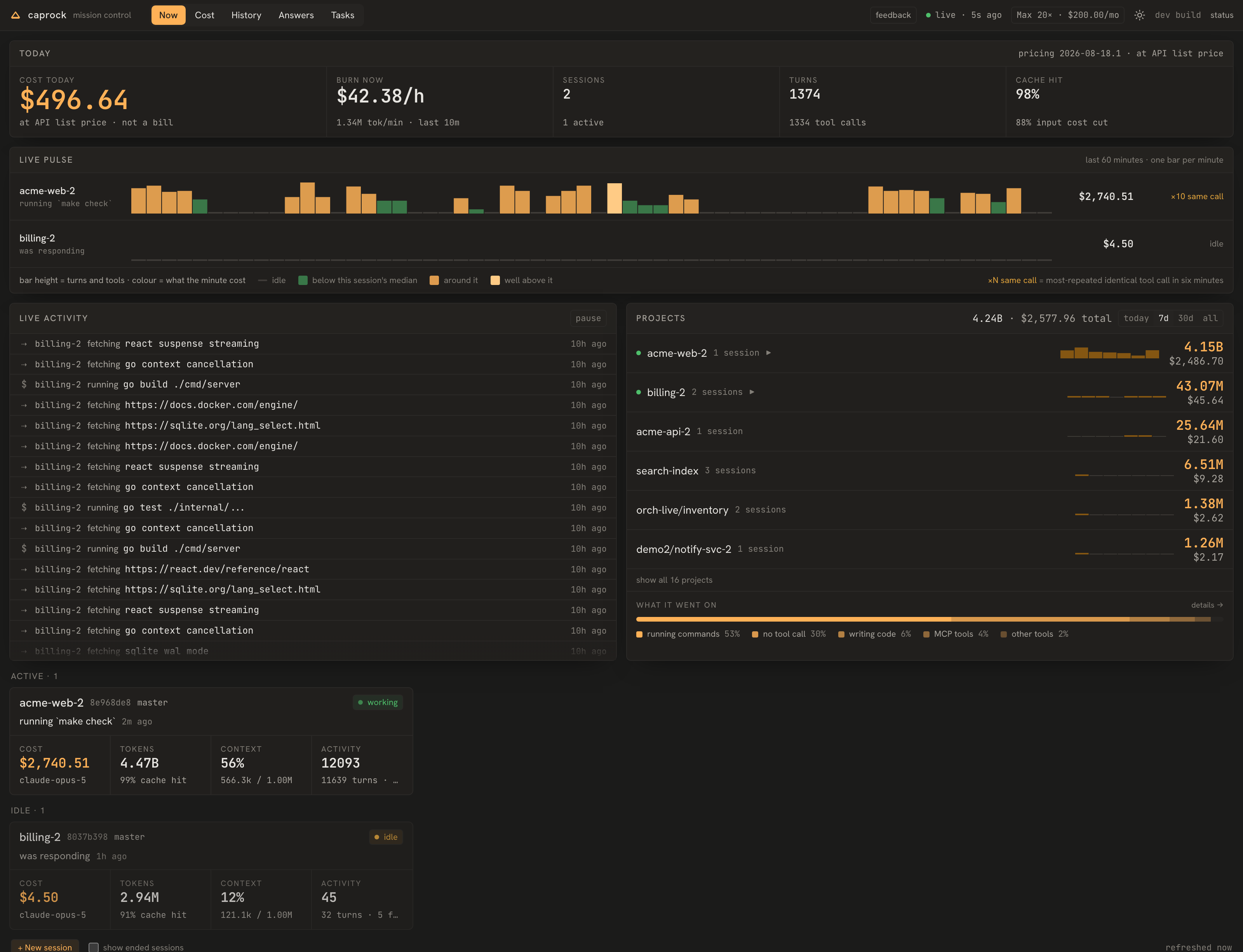
Task: Click the 98% cache hit value
Action: (1027, 95)
